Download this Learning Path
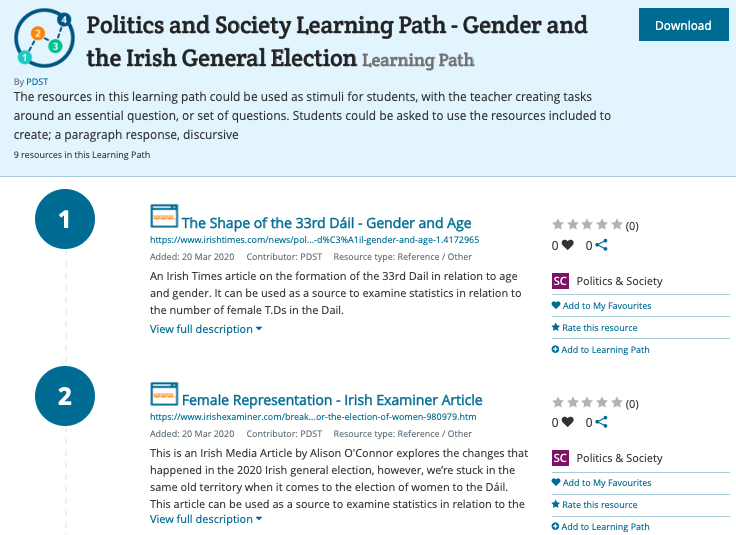Screen dimensions: 736x535 coord(683,25)
